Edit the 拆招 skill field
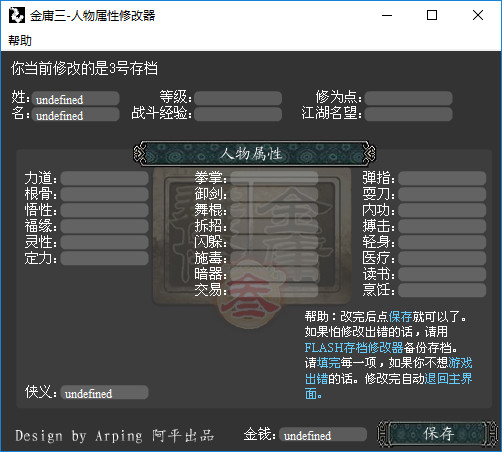 pyautogui.click(x=274, y=226)
